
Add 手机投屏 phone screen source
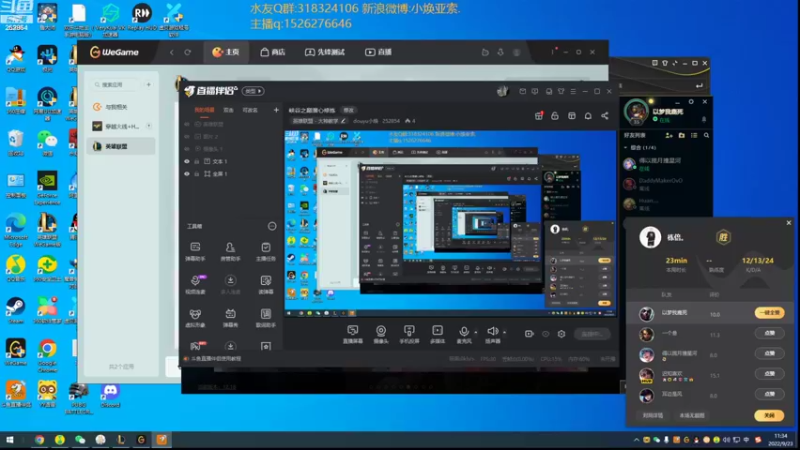point(409,335)
